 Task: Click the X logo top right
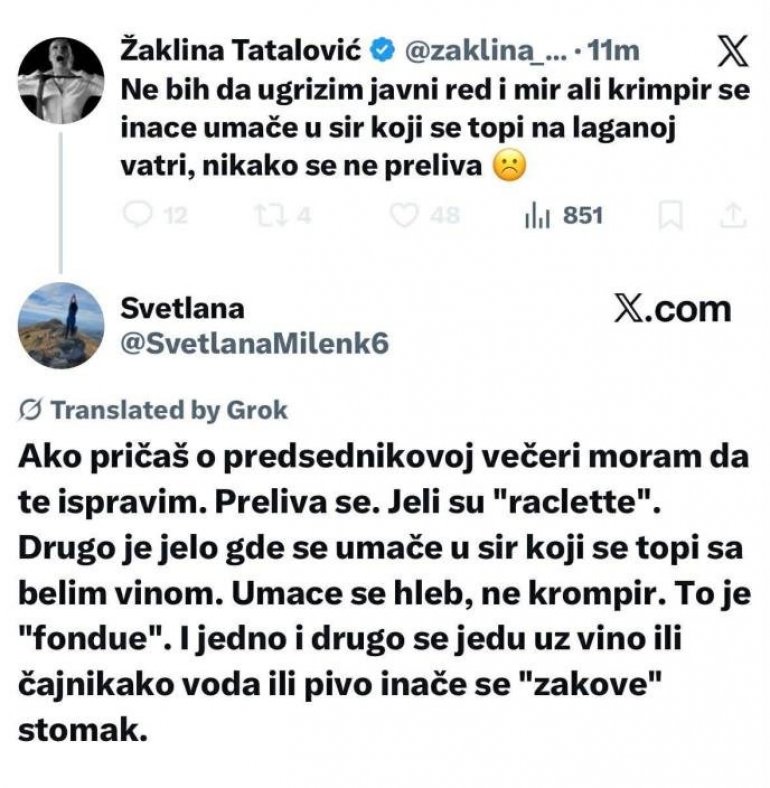732,51
